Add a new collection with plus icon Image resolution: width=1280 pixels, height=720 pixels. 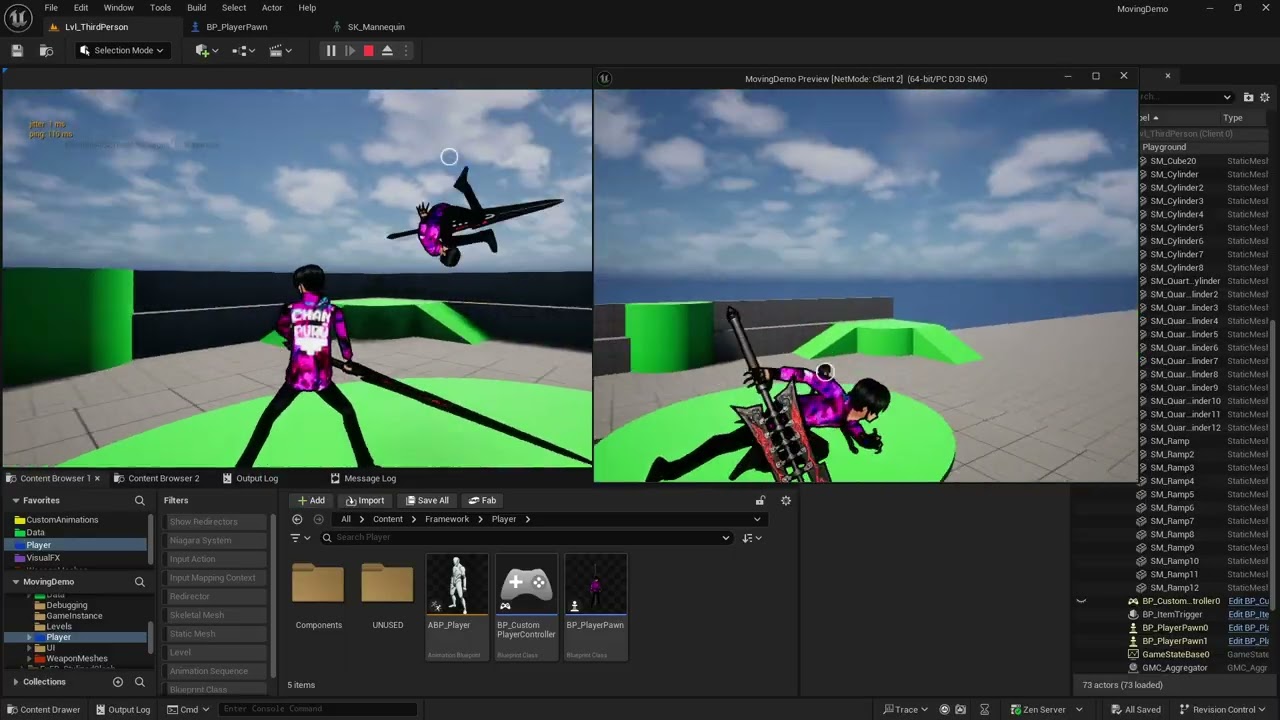point(118,682)
